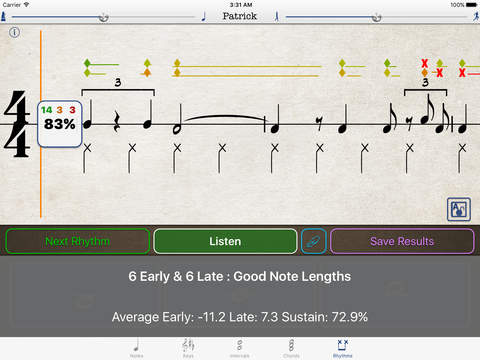Screen dimensions: 480x360
Task: Open the blue framed display icon
Action: pos(459,209)
